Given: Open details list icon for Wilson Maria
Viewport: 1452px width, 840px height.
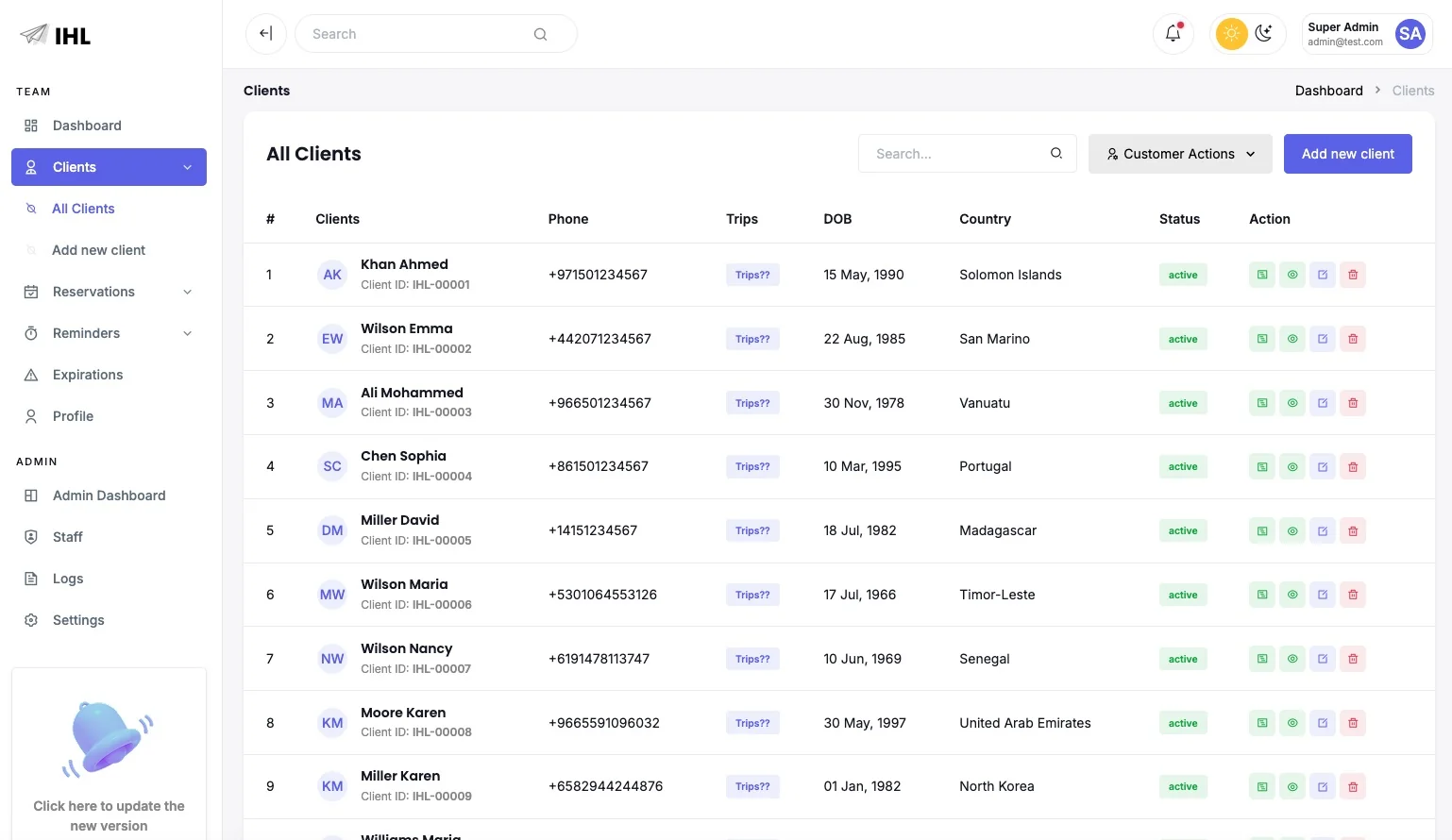Looking at the screenshot, I should tap(1262, 595).
